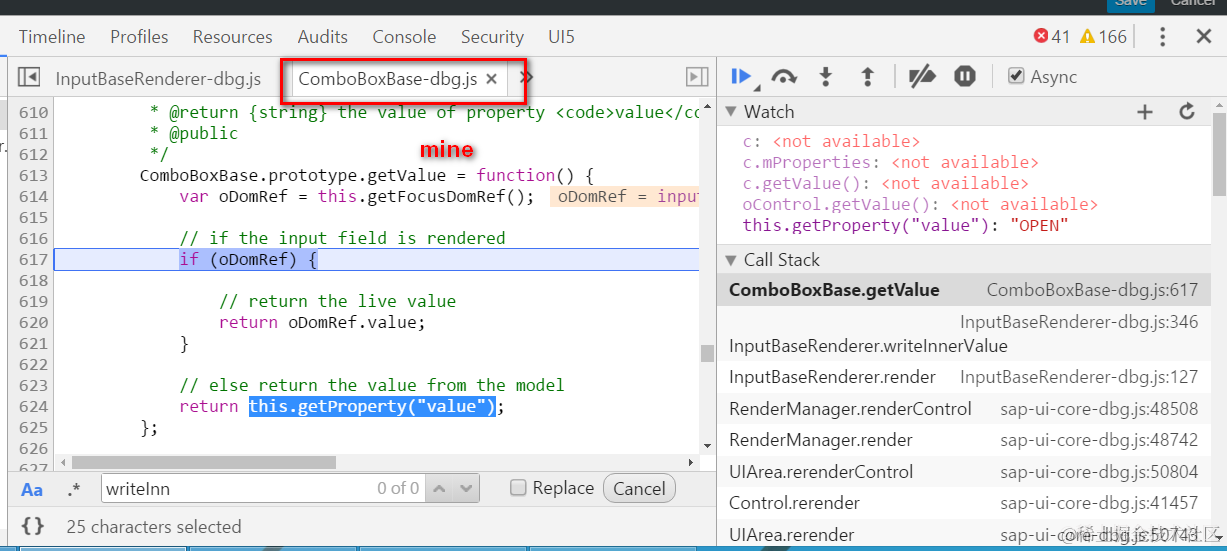Select RenderManager.renderControl stack frame
The height and width of the screenshot is (551, 1227).
click(965, 409)
